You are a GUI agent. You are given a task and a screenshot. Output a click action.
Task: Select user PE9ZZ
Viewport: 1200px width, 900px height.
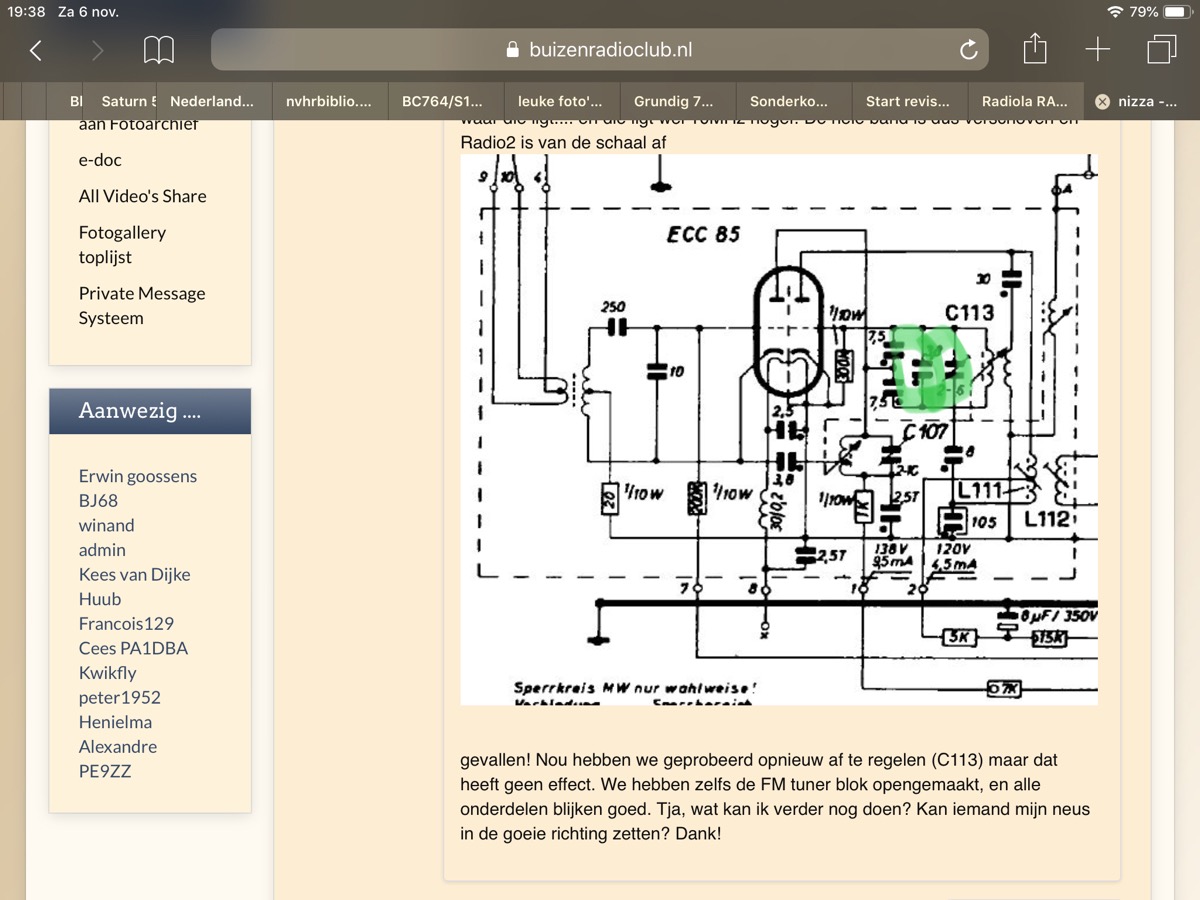coord(105,771)
